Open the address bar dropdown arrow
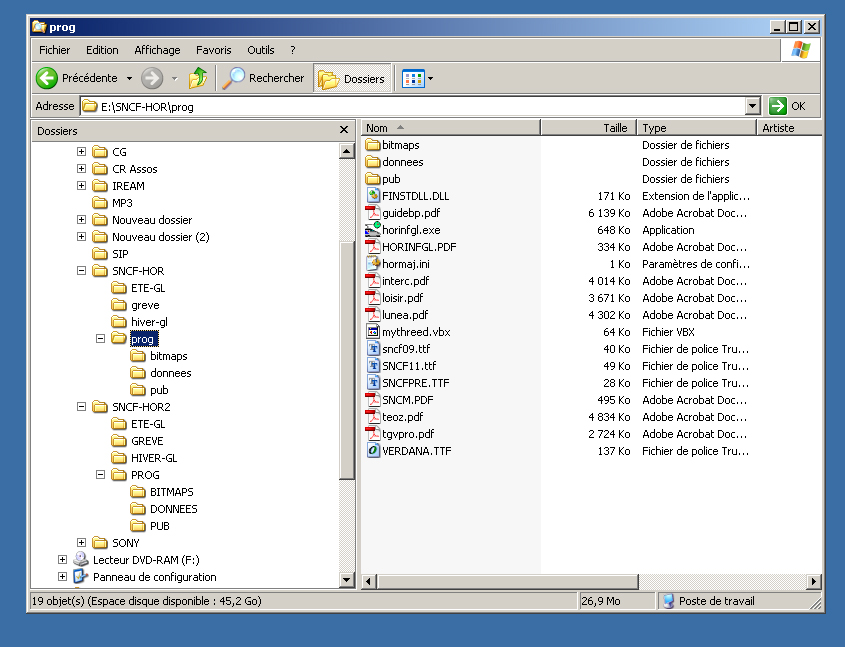 [x=753, y=106]
